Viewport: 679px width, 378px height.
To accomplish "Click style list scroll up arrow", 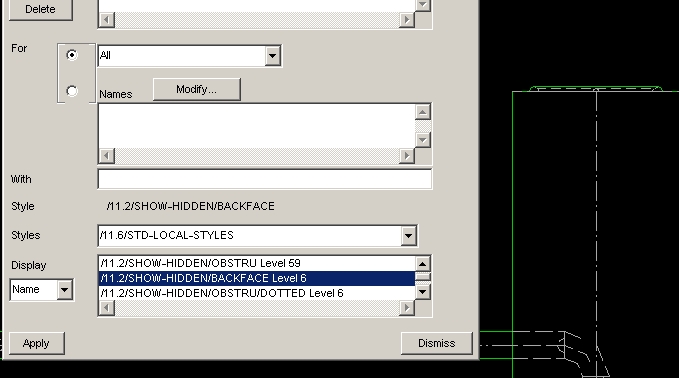I will [423, 264].
